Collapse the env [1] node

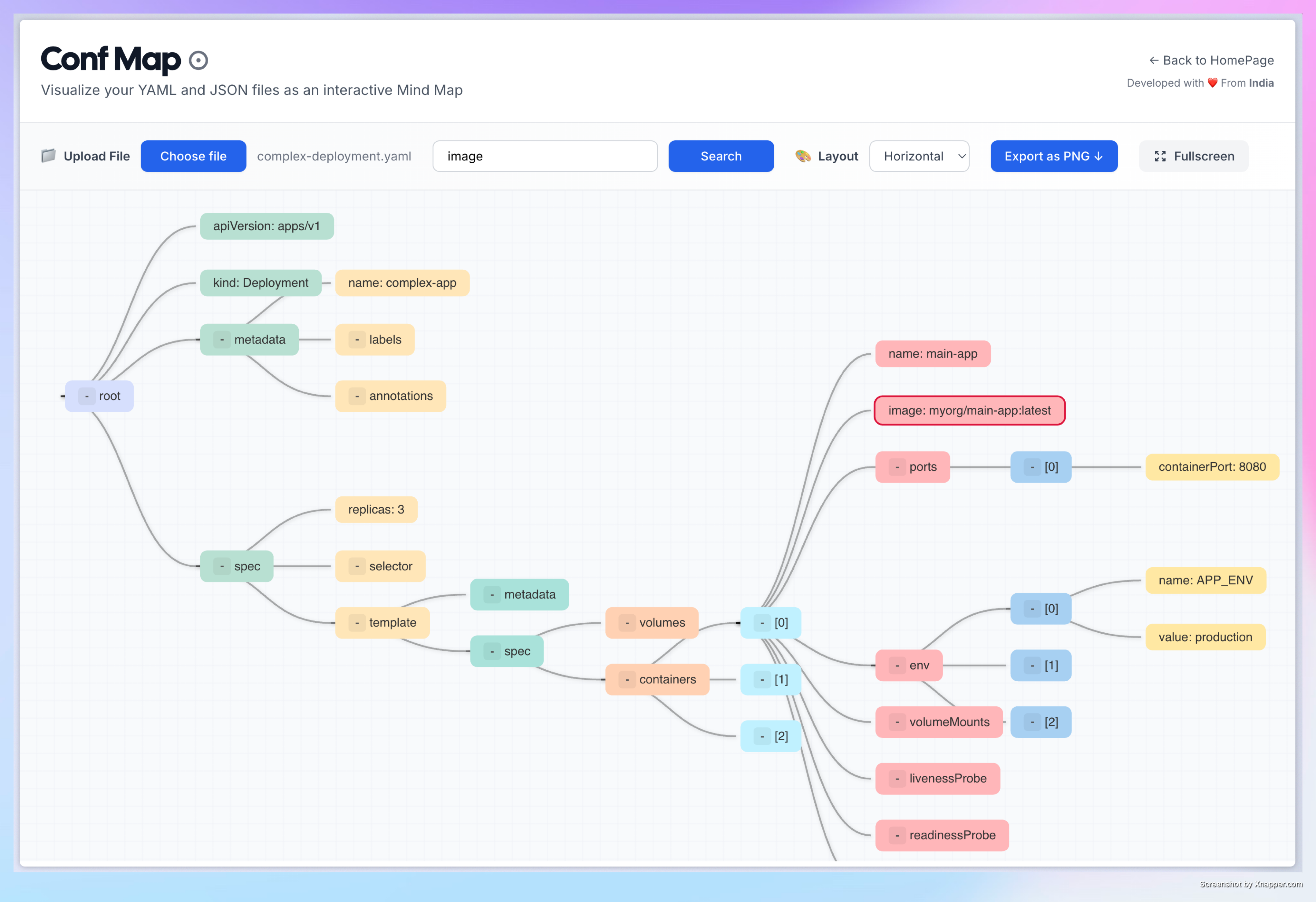(x=1032, y=665)
